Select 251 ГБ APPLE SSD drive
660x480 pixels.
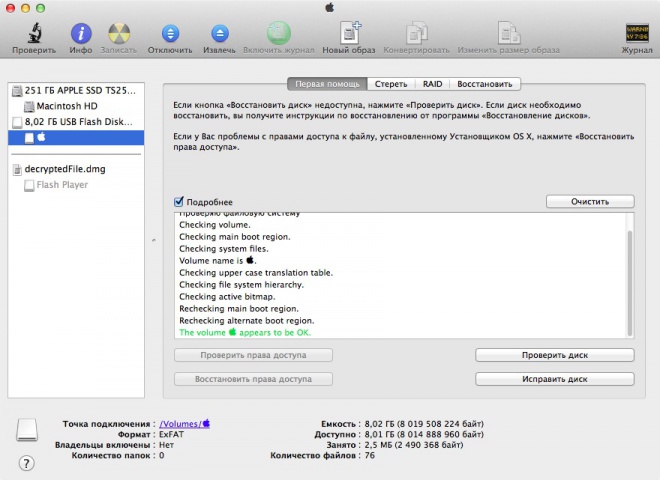coord(76,91)
